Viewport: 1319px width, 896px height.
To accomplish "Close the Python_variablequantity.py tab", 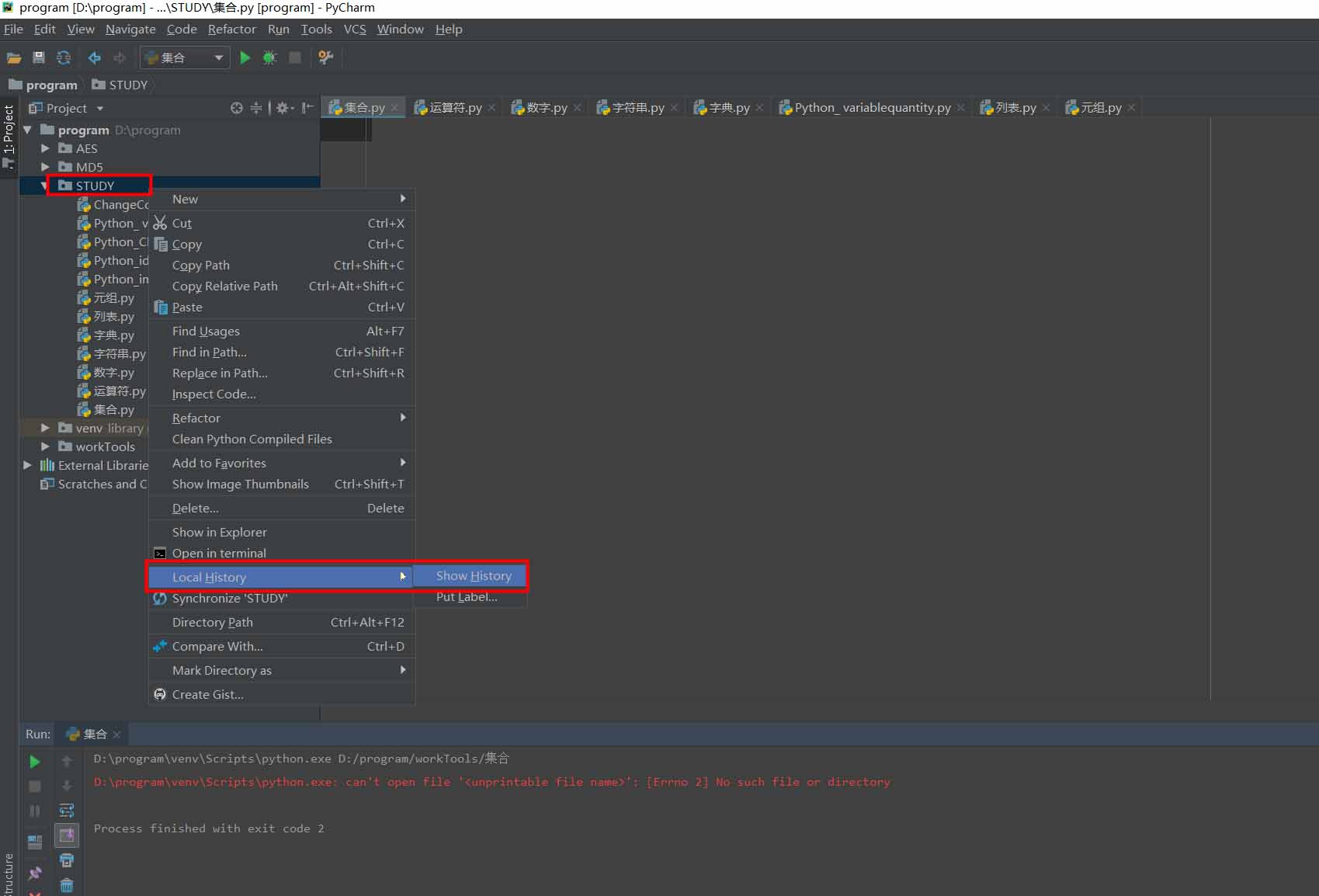I will [x=961, y=108].
